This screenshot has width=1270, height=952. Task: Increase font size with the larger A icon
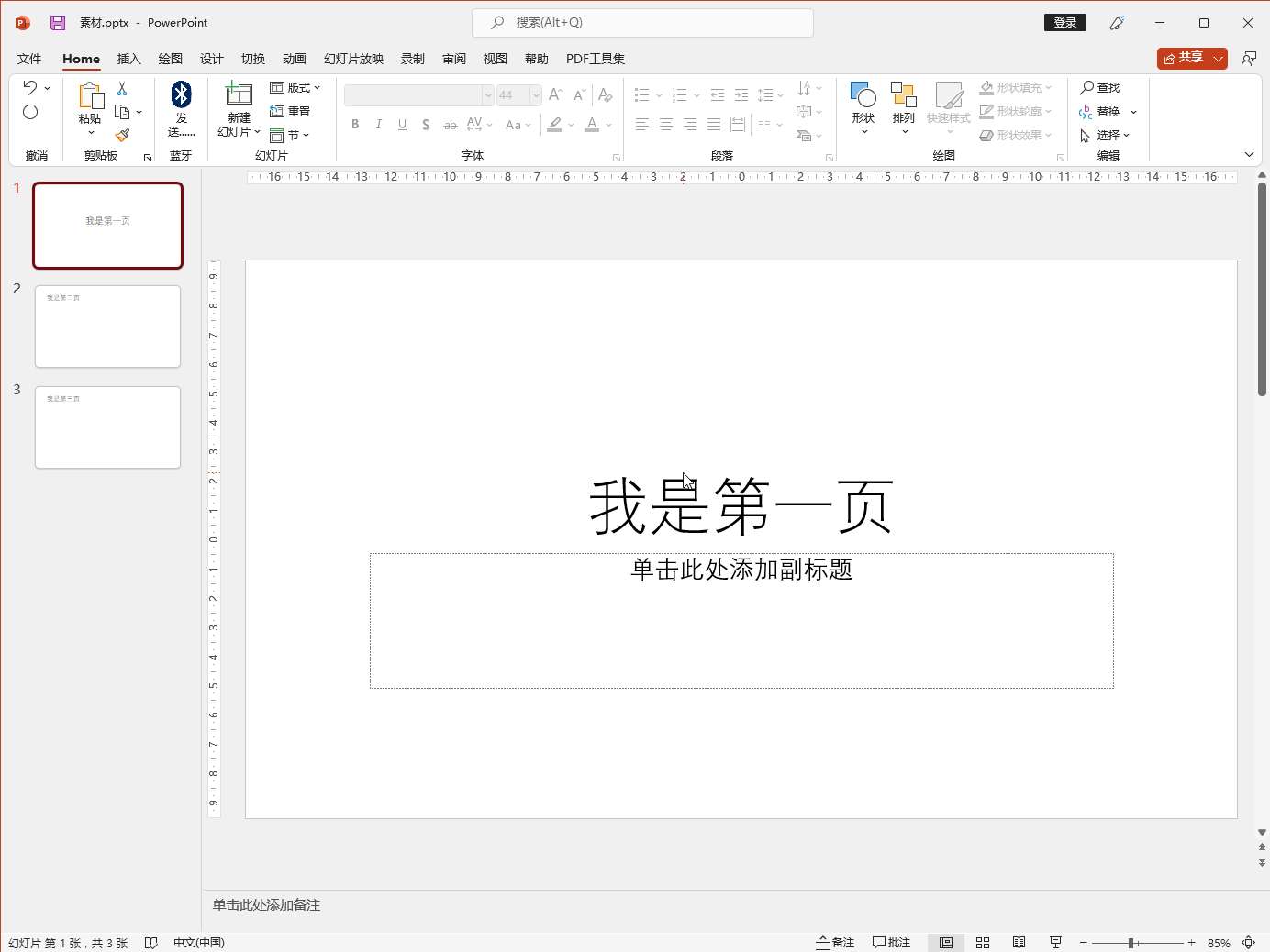555,95
